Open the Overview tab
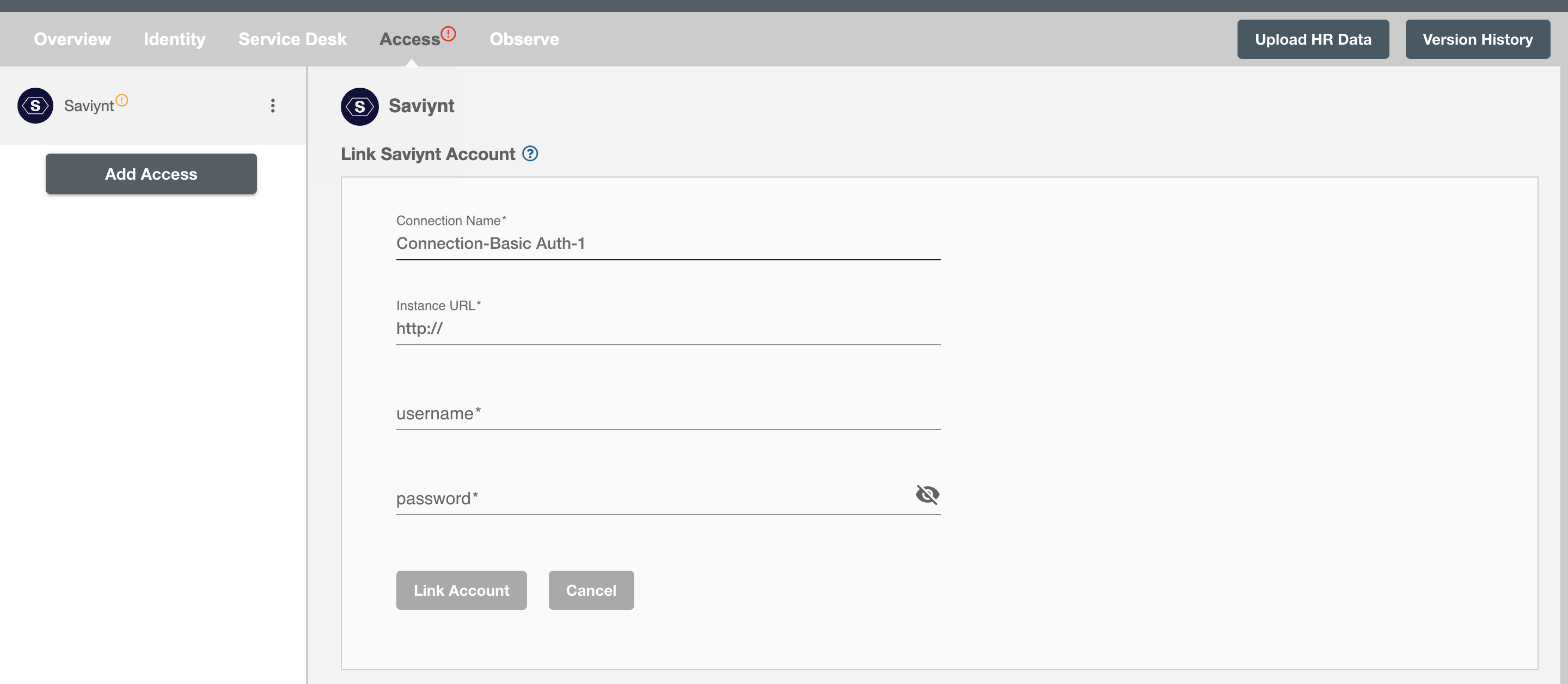This screenshot has height=684, width=1568. click(72, 39)
